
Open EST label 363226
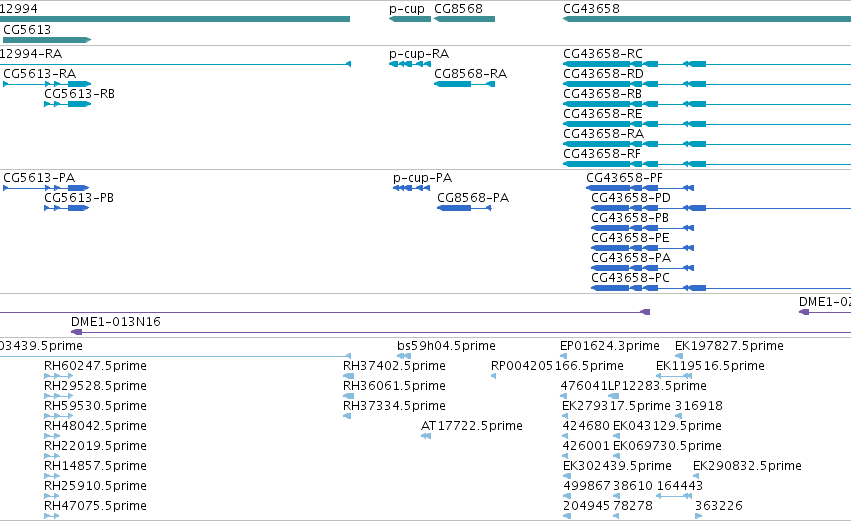pos(719,505)
